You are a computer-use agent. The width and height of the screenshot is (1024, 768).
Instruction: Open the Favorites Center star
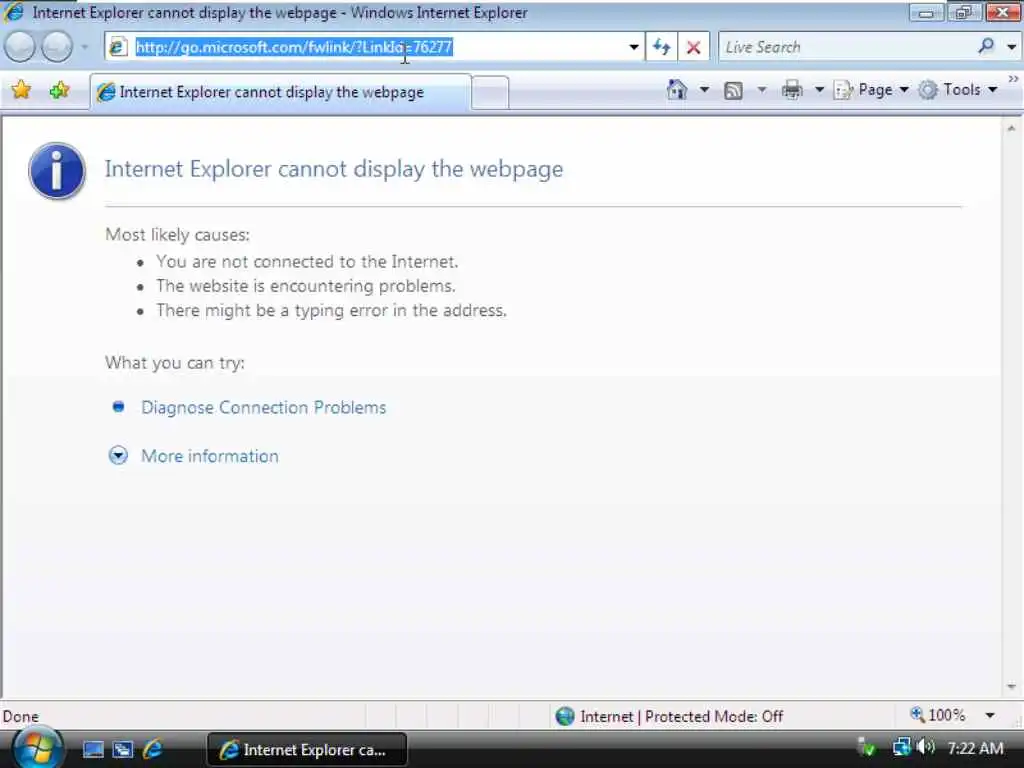22,90
